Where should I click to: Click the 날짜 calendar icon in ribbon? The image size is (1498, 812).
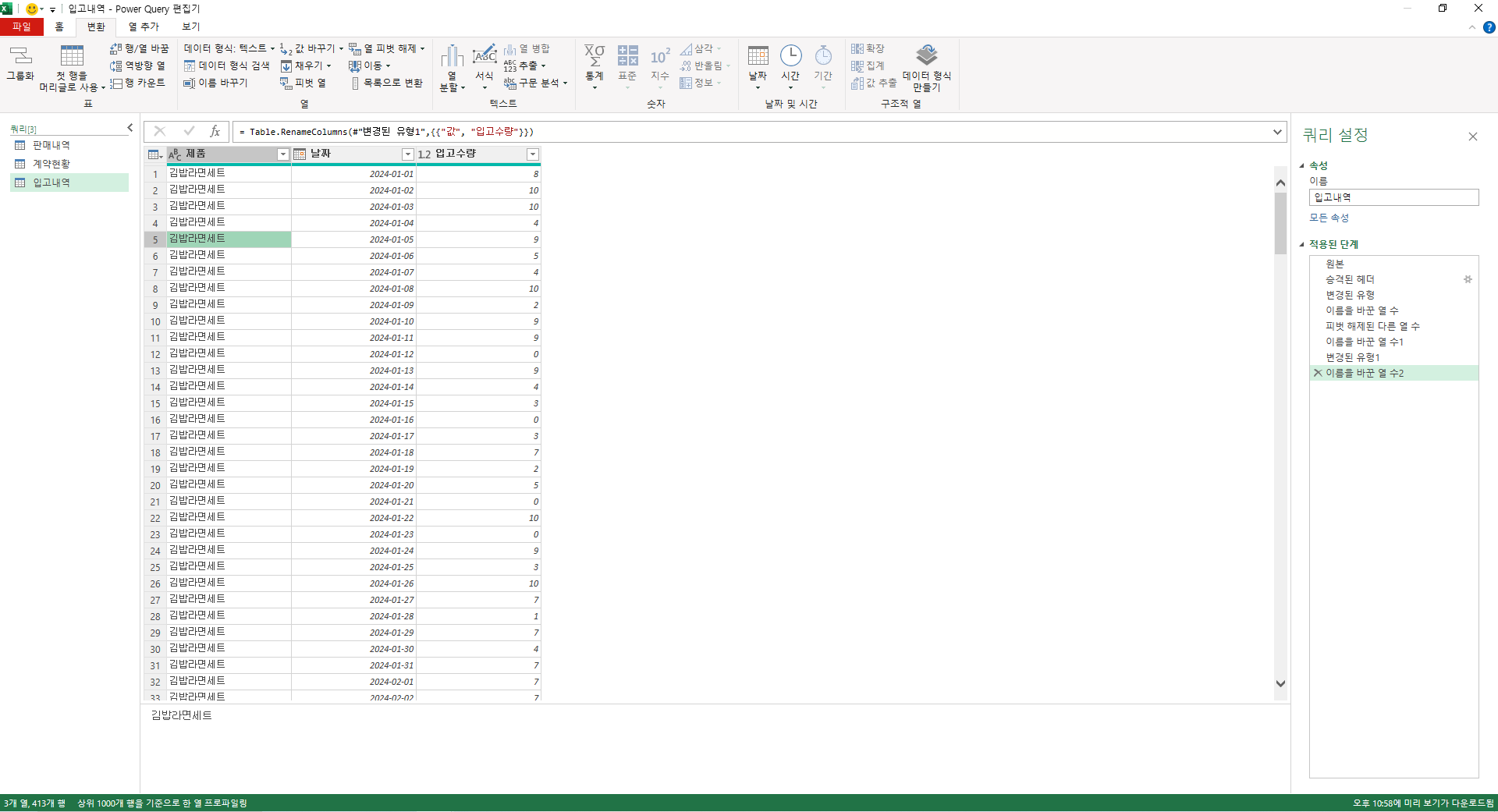[758, 56]
